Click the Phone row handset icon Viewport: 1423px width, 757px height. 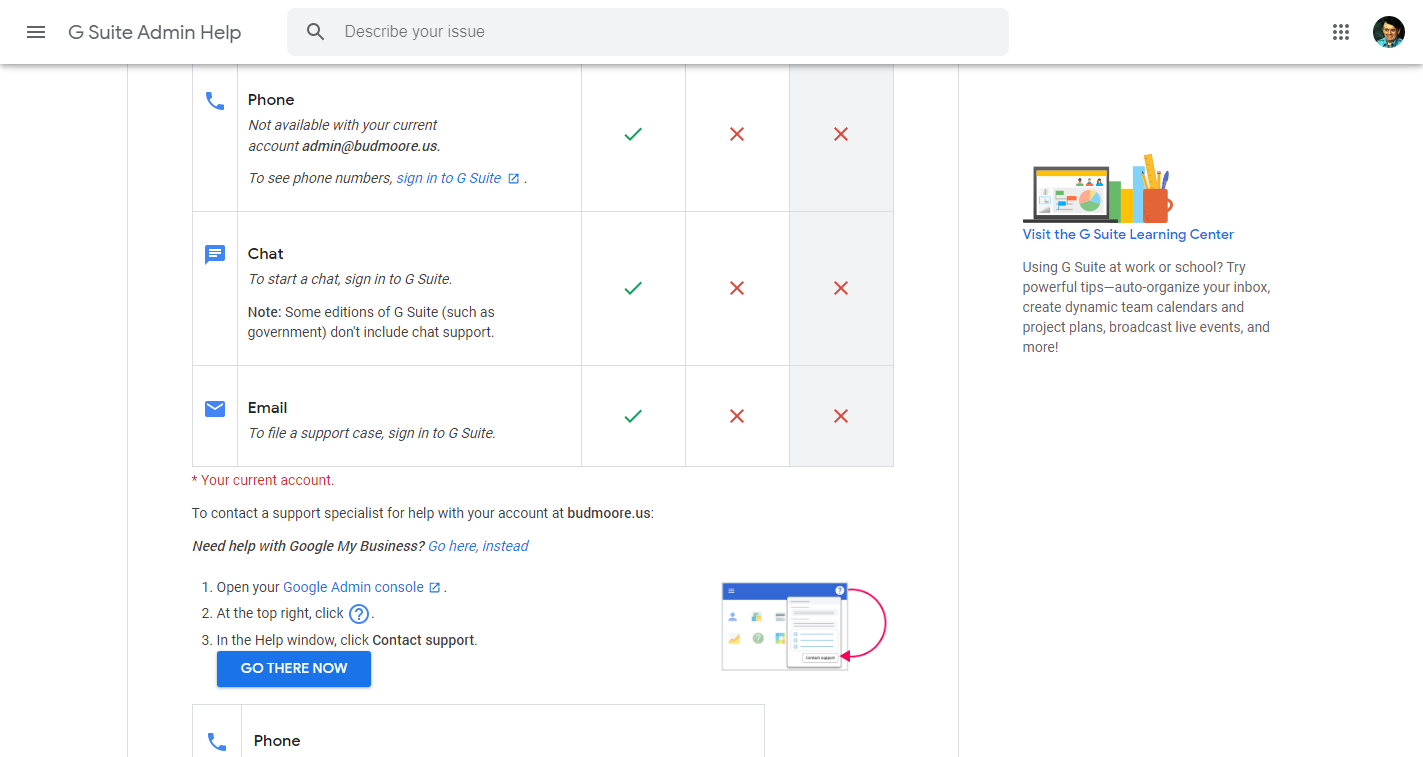(215, 101)
